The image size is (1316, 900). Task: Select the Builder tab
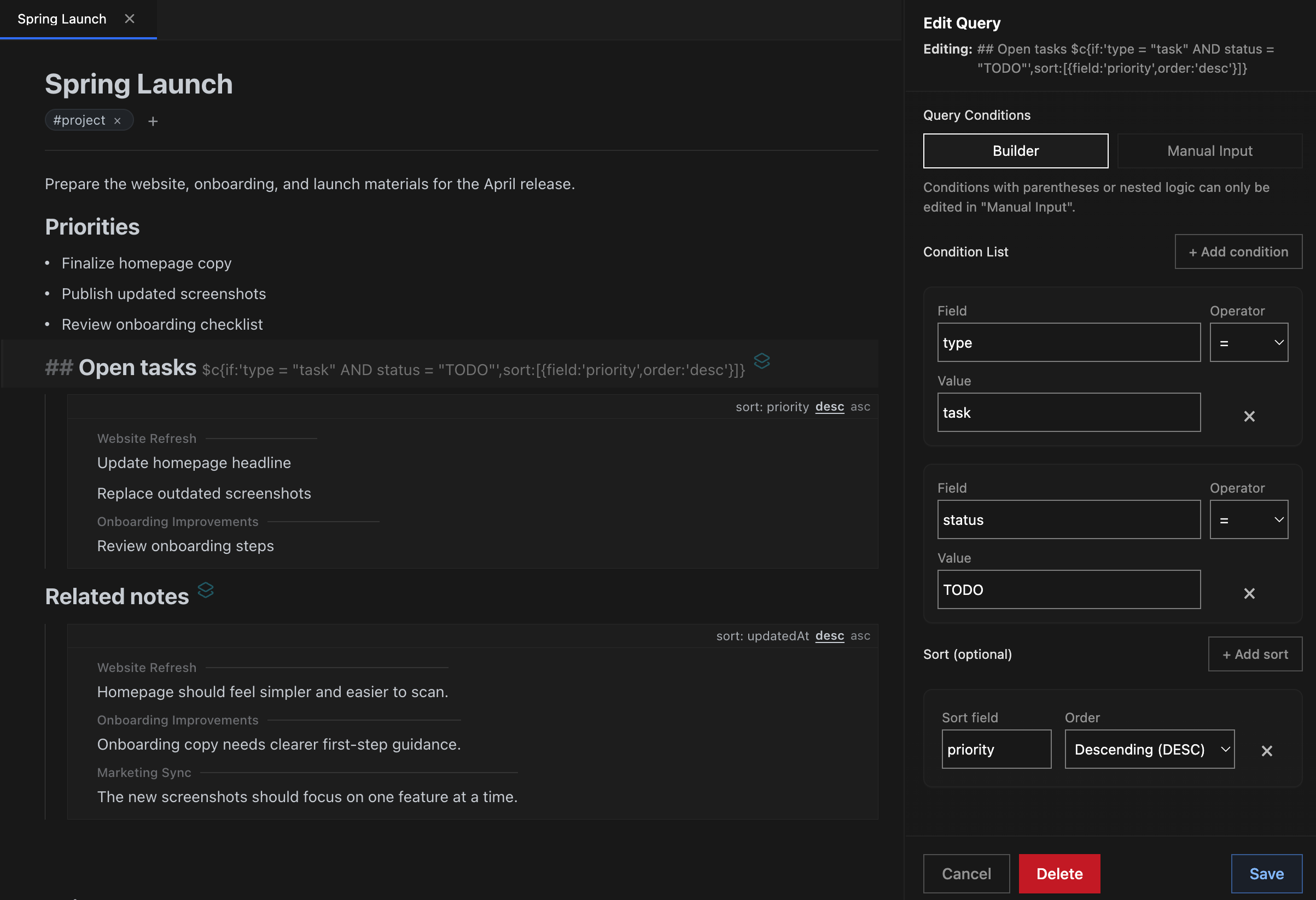[1015, 150]
